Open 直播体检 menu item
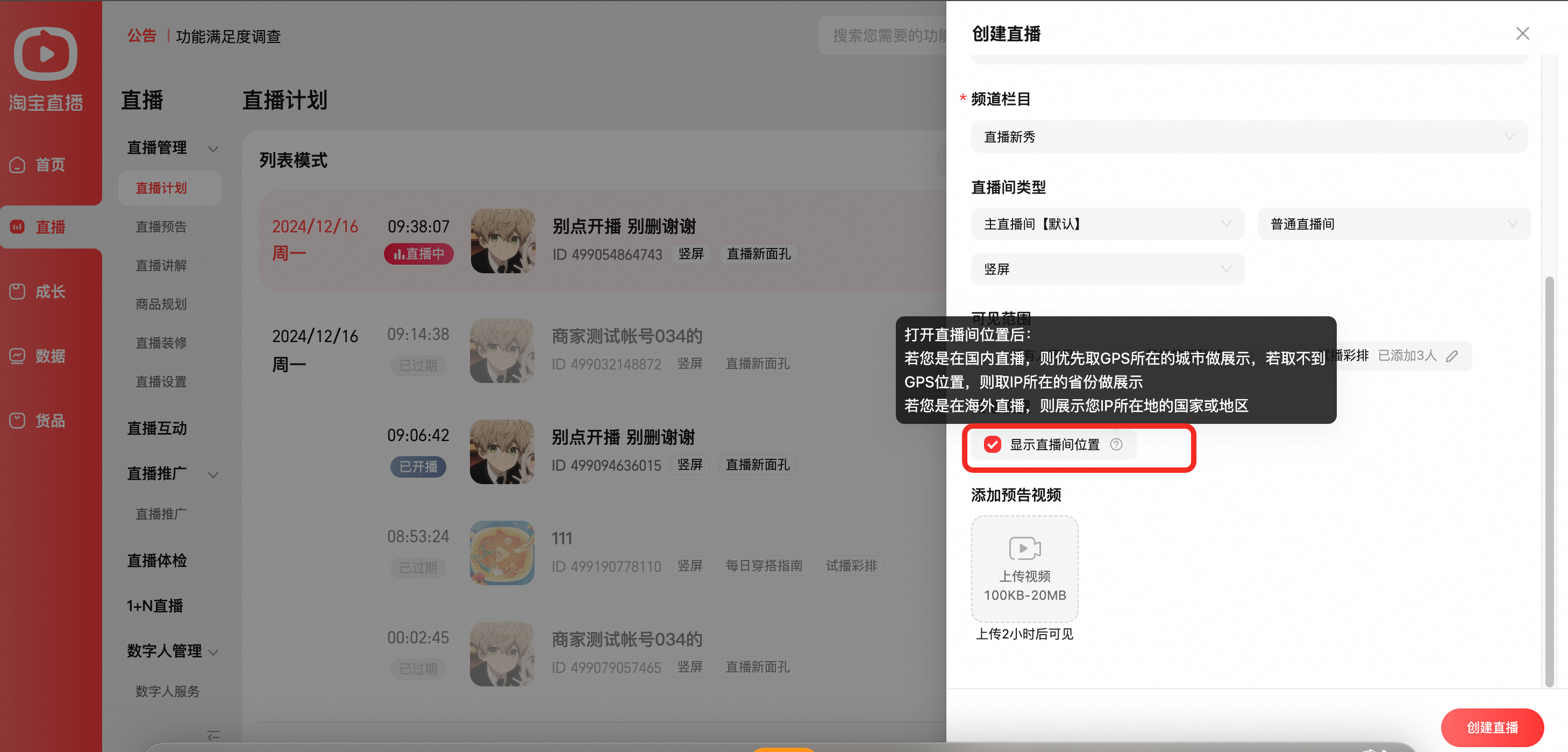 [156, 560]
